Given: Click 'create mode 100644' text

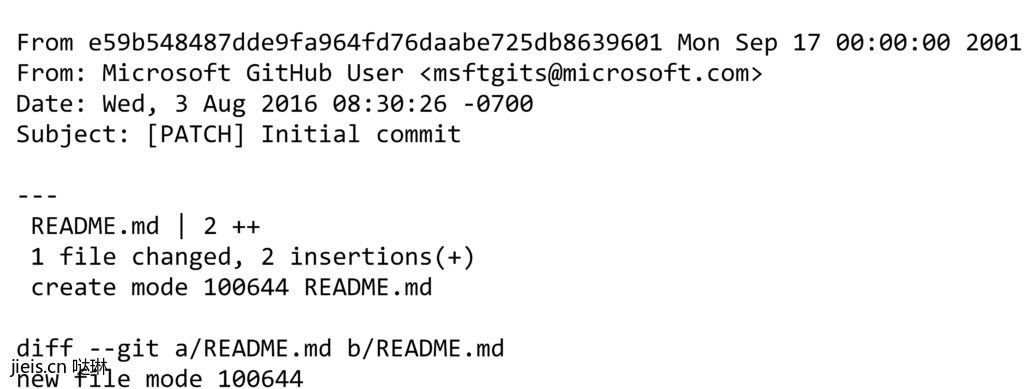Looking at the screenshot, I should pos(159,287).
